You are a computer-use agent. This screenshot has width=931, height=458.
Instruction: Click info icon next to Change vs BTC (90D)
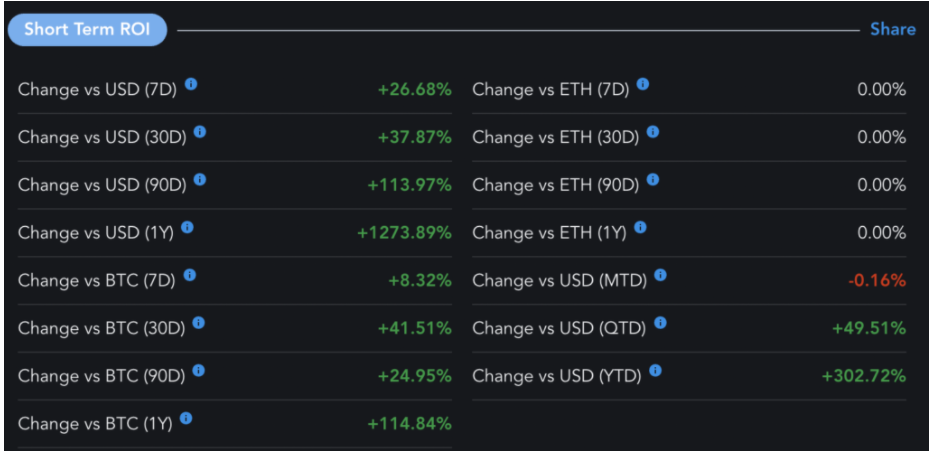click(x=199, y=371)
